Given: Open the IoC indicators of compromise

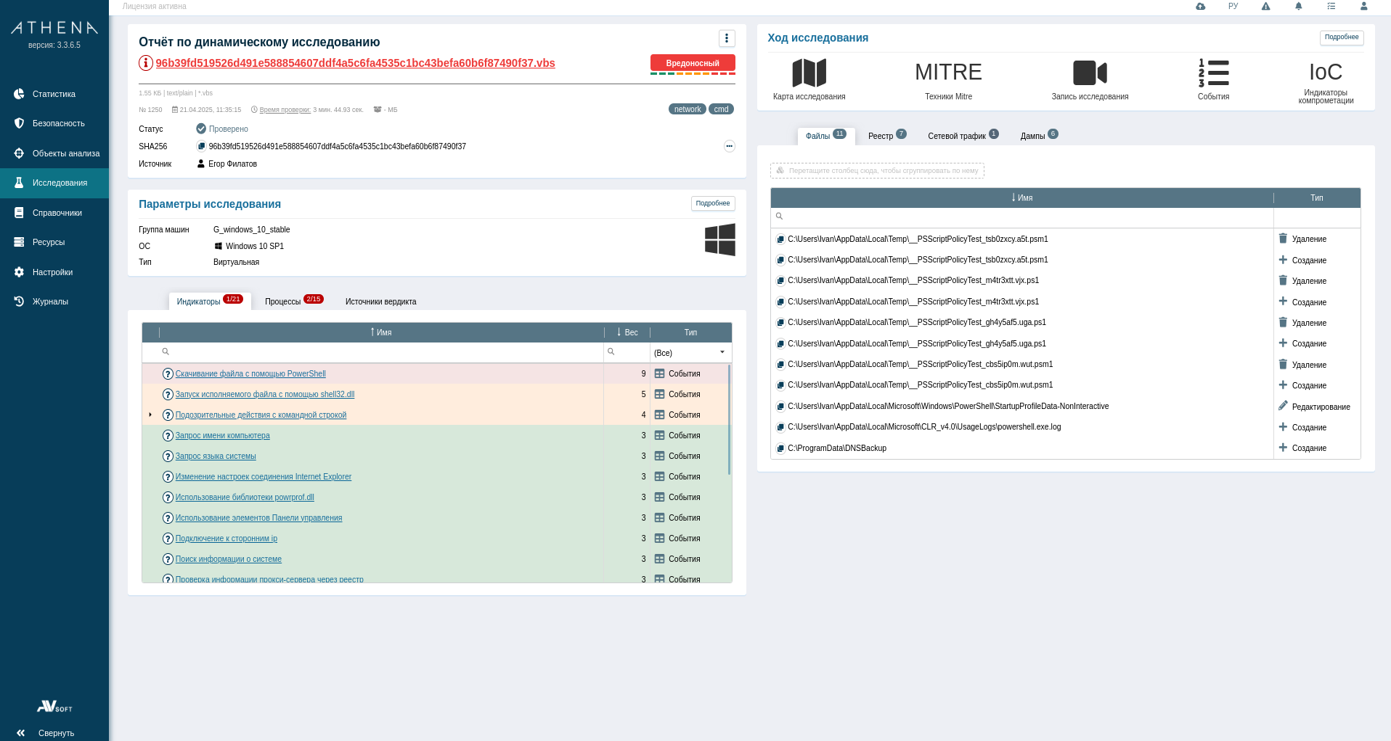Looking at the screenshot, I should [x=1325, y=74].
